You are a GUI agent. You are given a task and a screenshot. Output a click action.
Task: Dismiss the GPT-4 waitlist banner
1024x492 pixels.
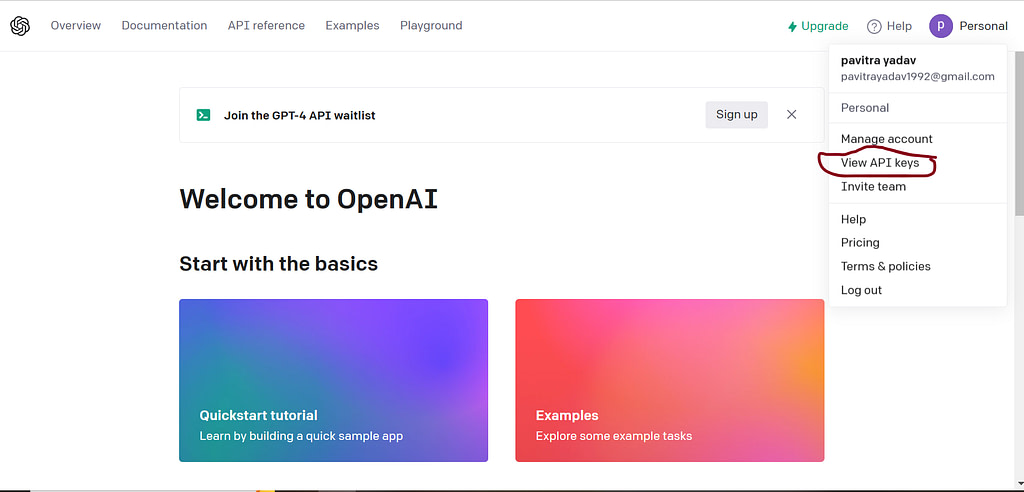tap(792, 115)
